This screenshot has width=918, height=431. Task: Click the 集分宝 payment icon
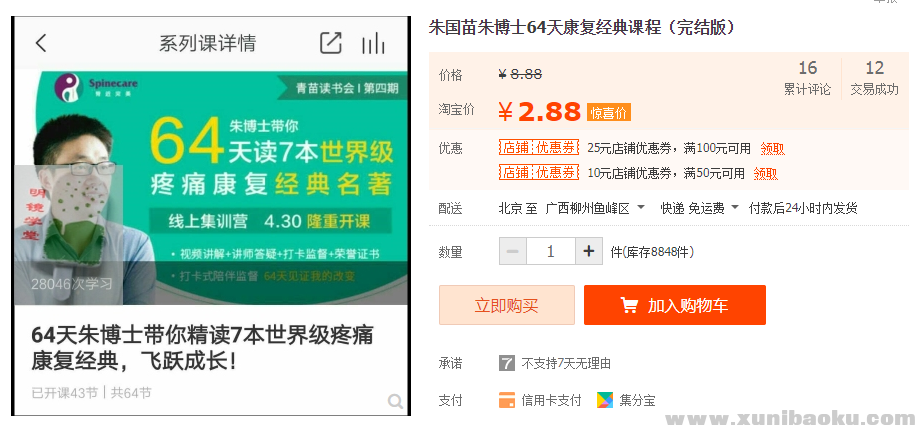(x=605, y=400)
